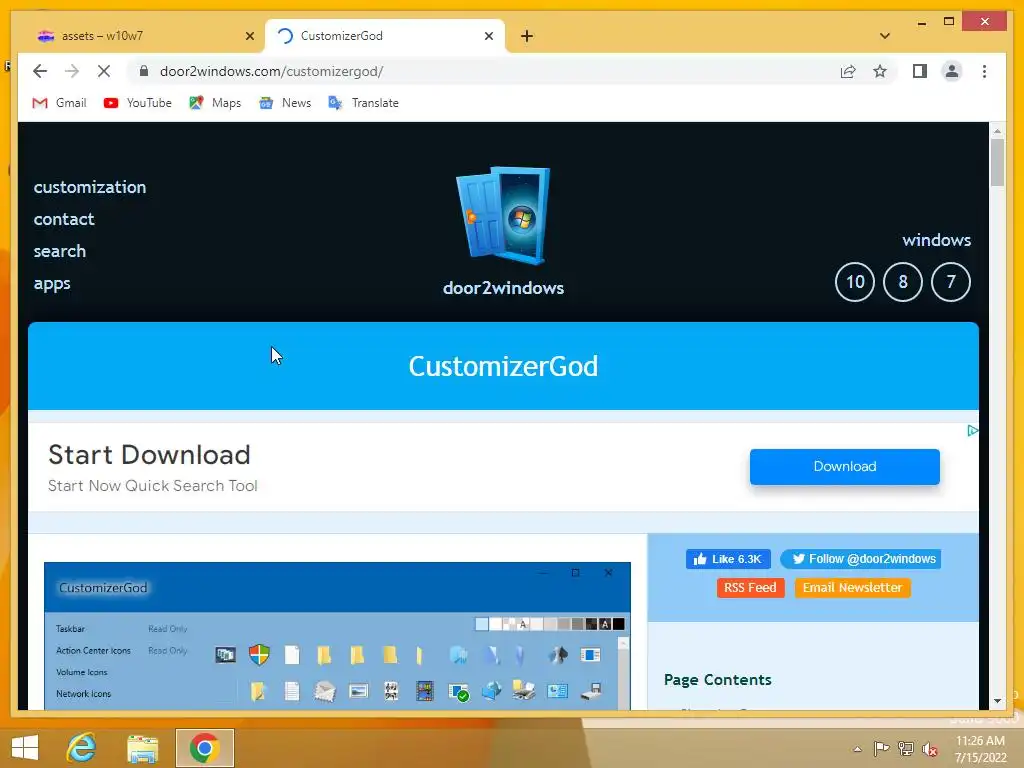Image resolution: width=1024 pixels, height=768 pixels.
Task: Click the vertical scrollbar thumb
Action: [x=997, y=163]
